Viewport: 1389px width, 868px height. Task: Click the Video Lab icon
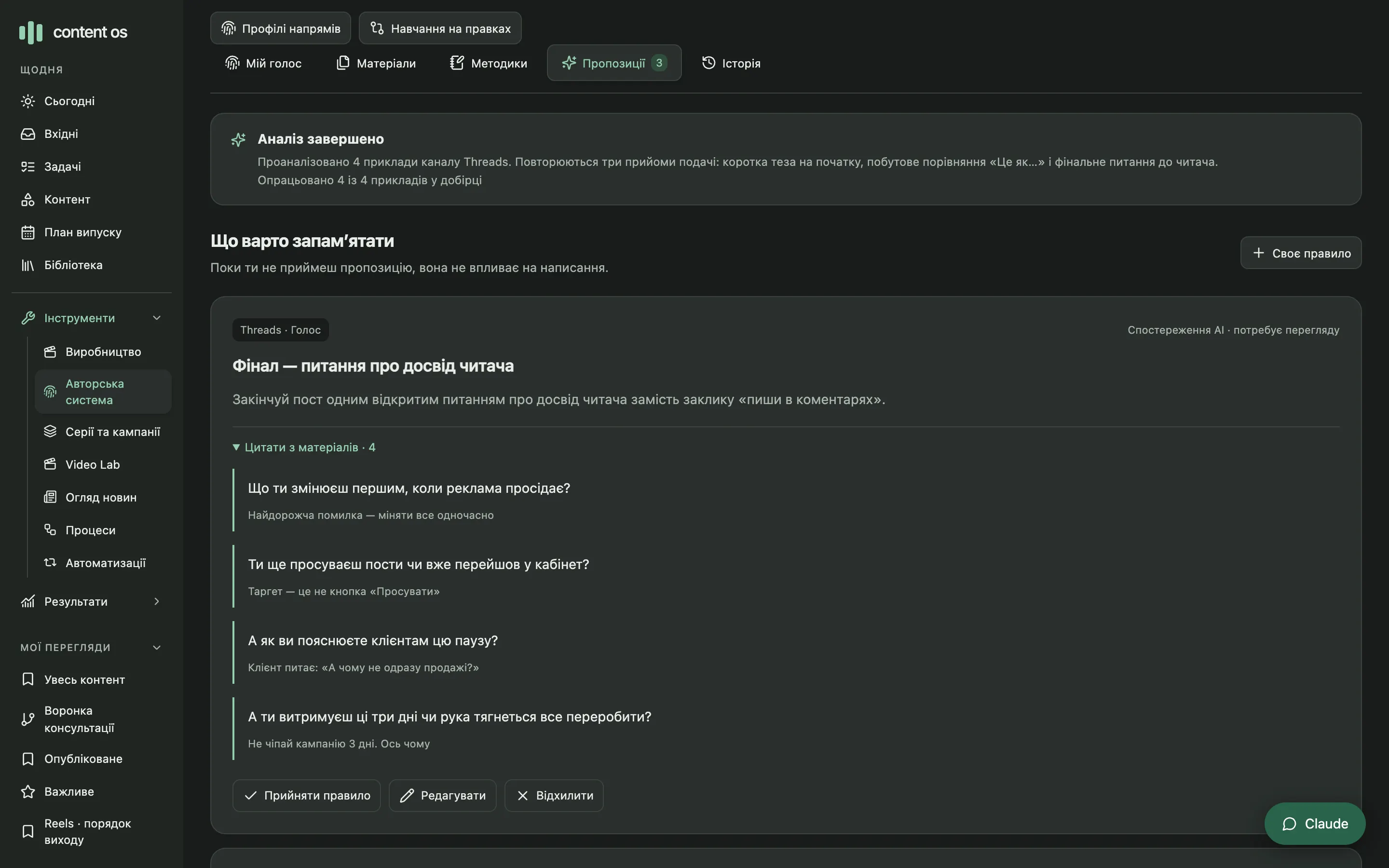(50, 464)
